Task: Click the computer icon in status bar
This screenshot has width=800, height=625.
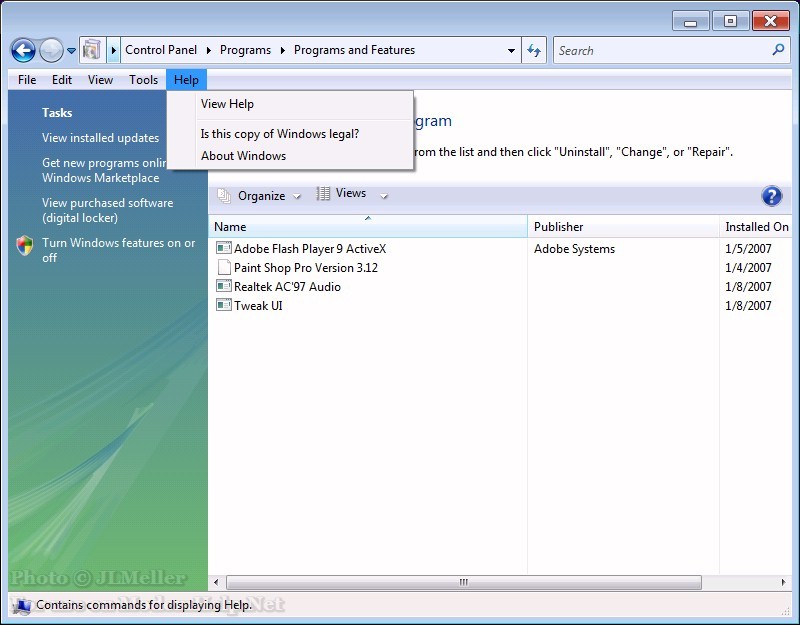Action: click(x=21, y=605)
